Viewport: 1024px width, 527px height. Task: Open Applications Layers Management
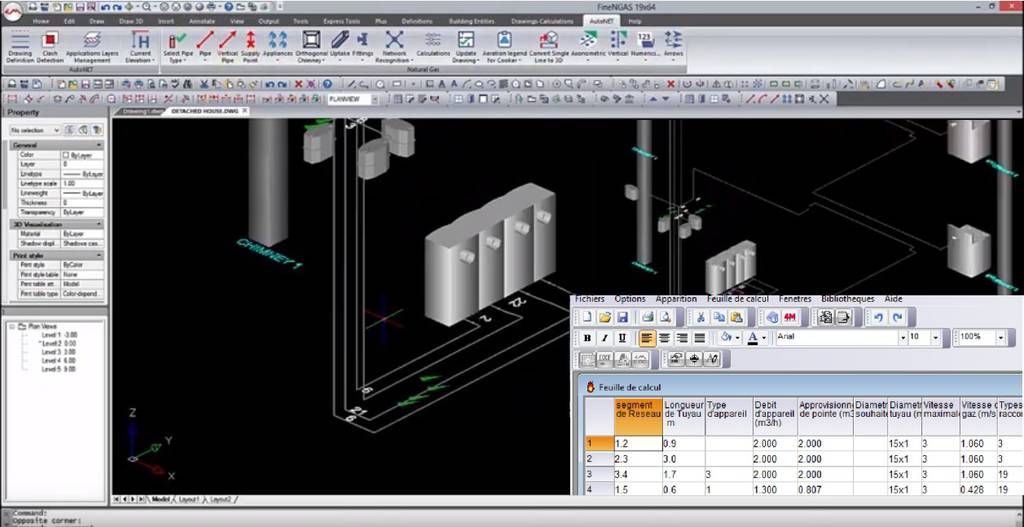(92, 46)
